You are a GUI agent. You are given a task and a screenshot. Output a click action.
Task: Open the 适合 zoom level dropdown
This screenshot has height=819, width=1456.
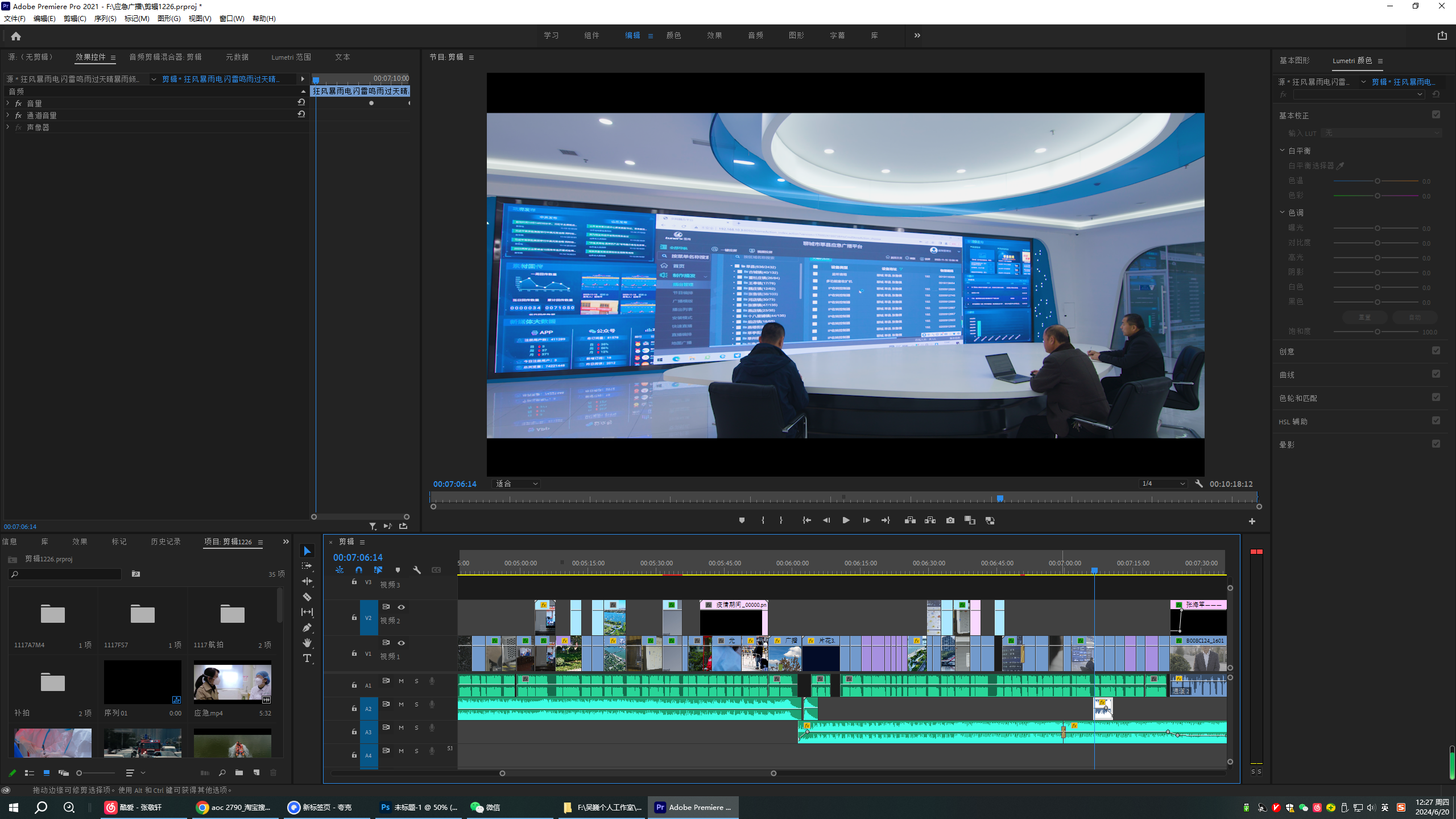coord(516,484)
